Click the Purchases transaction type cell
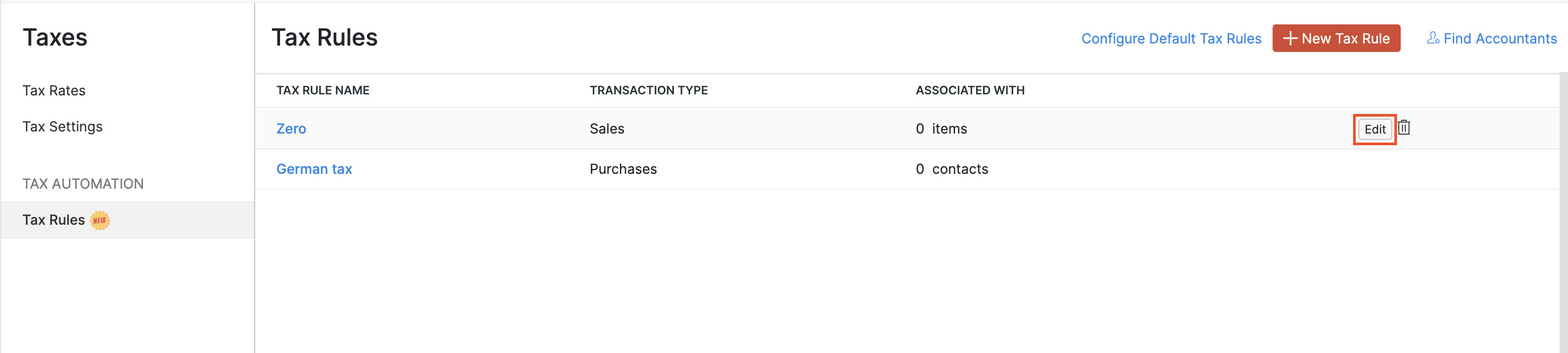Image resolution: width=1568 pixels, height=353 pixels. click(623, 169)
